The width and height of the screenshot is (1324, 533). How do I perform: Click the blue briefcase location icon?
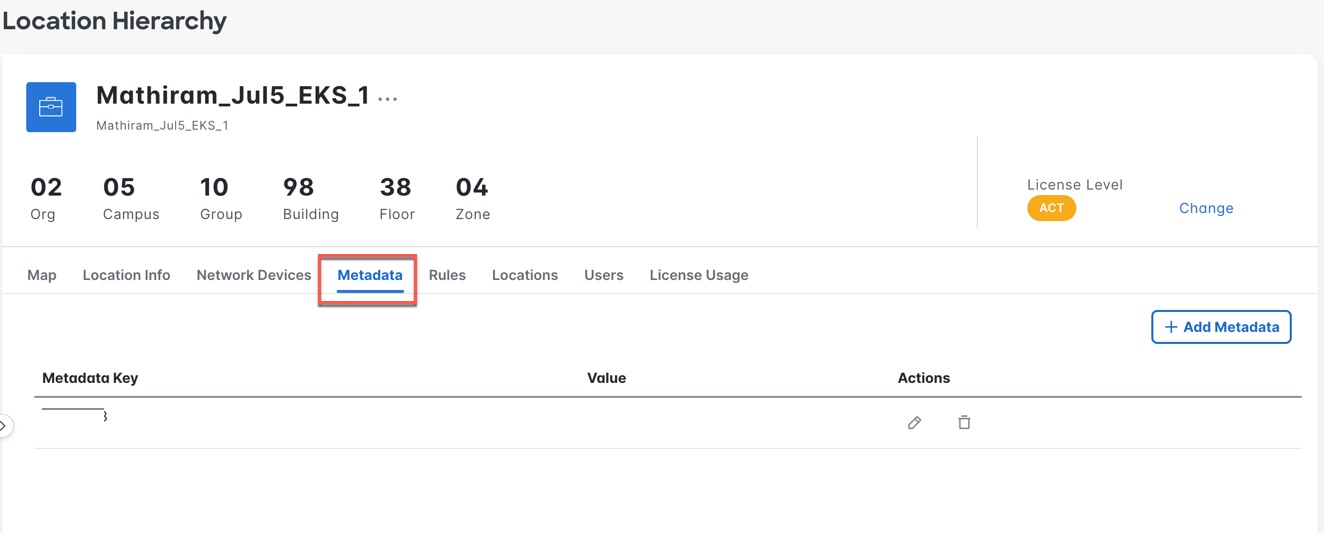pos(51,107)
